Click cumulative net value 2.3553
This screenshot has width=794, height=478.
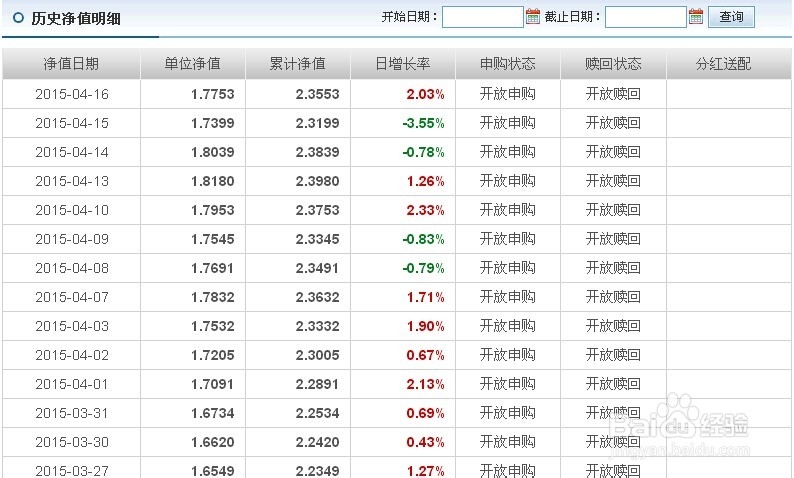click(x=317, y=94)
